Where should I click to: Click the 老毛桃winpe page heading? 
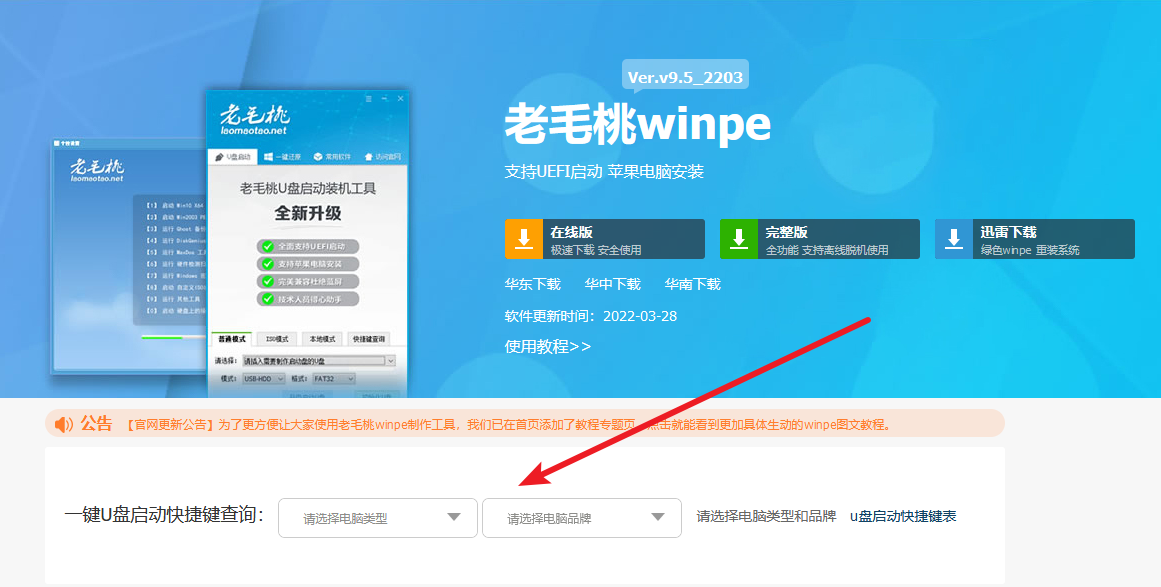638,124
